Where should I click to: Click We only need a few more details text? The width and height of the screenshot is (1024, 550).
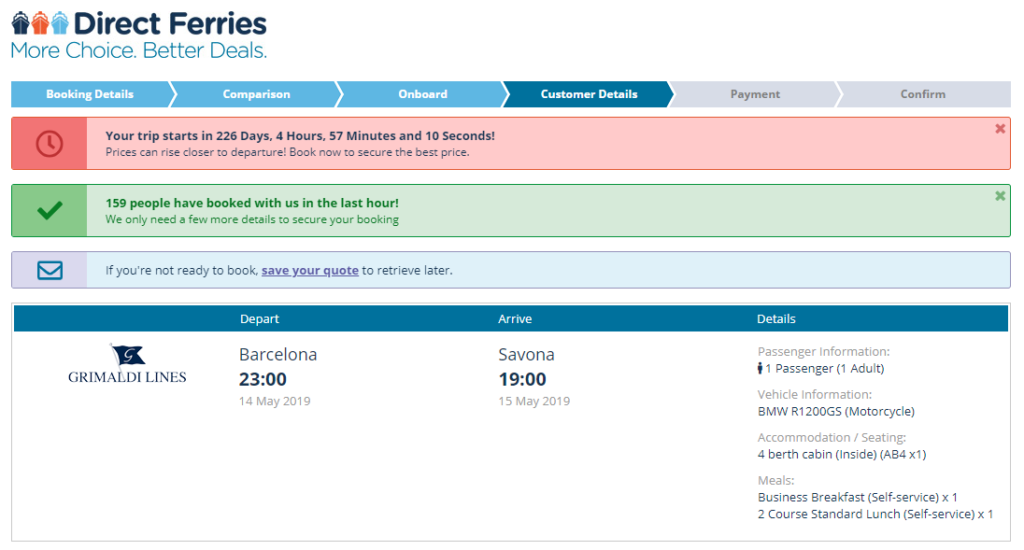click(x=252, y=219)
